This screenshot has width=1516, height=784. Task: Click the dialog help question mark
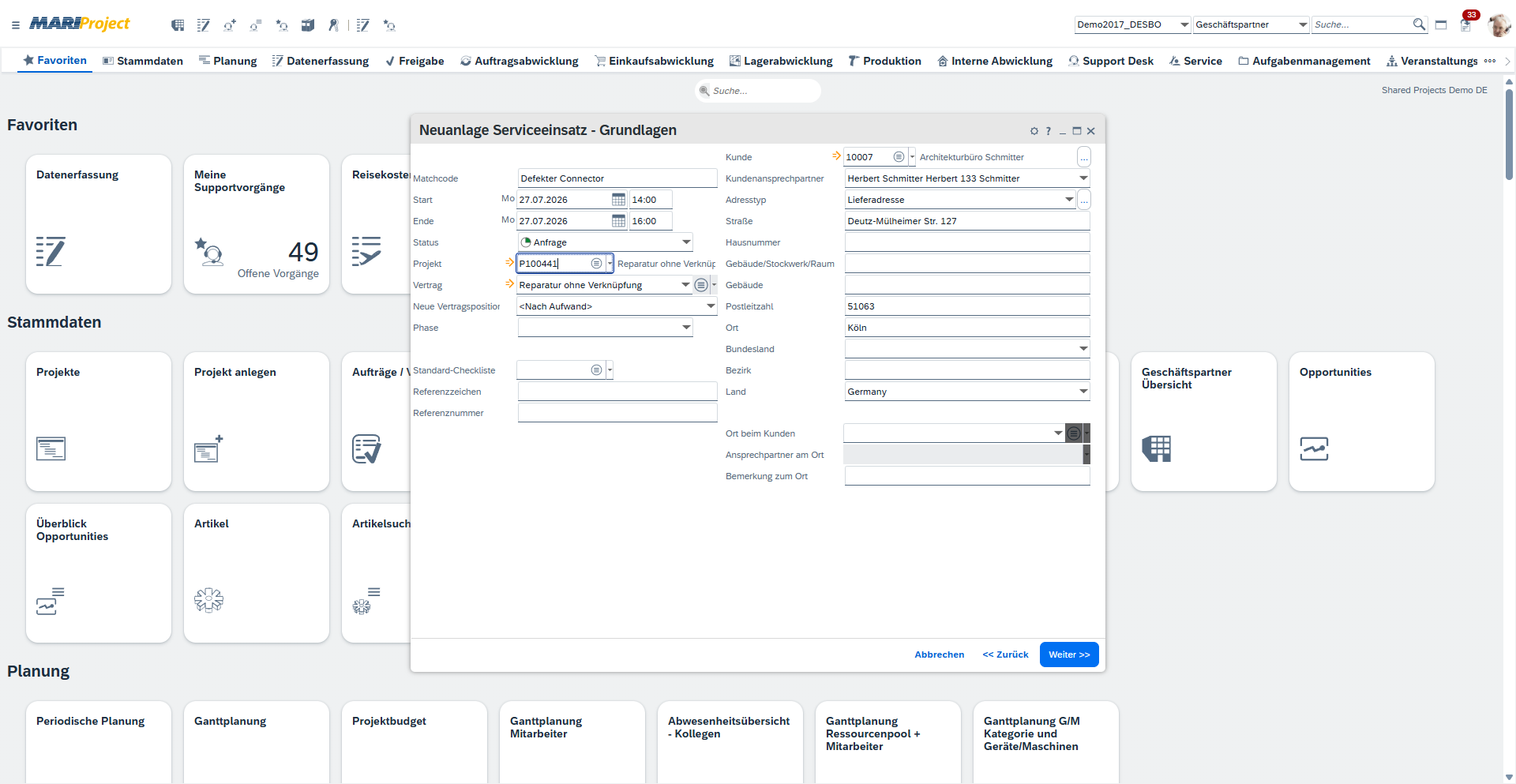pyautogui.click(x=1049, y=131)
